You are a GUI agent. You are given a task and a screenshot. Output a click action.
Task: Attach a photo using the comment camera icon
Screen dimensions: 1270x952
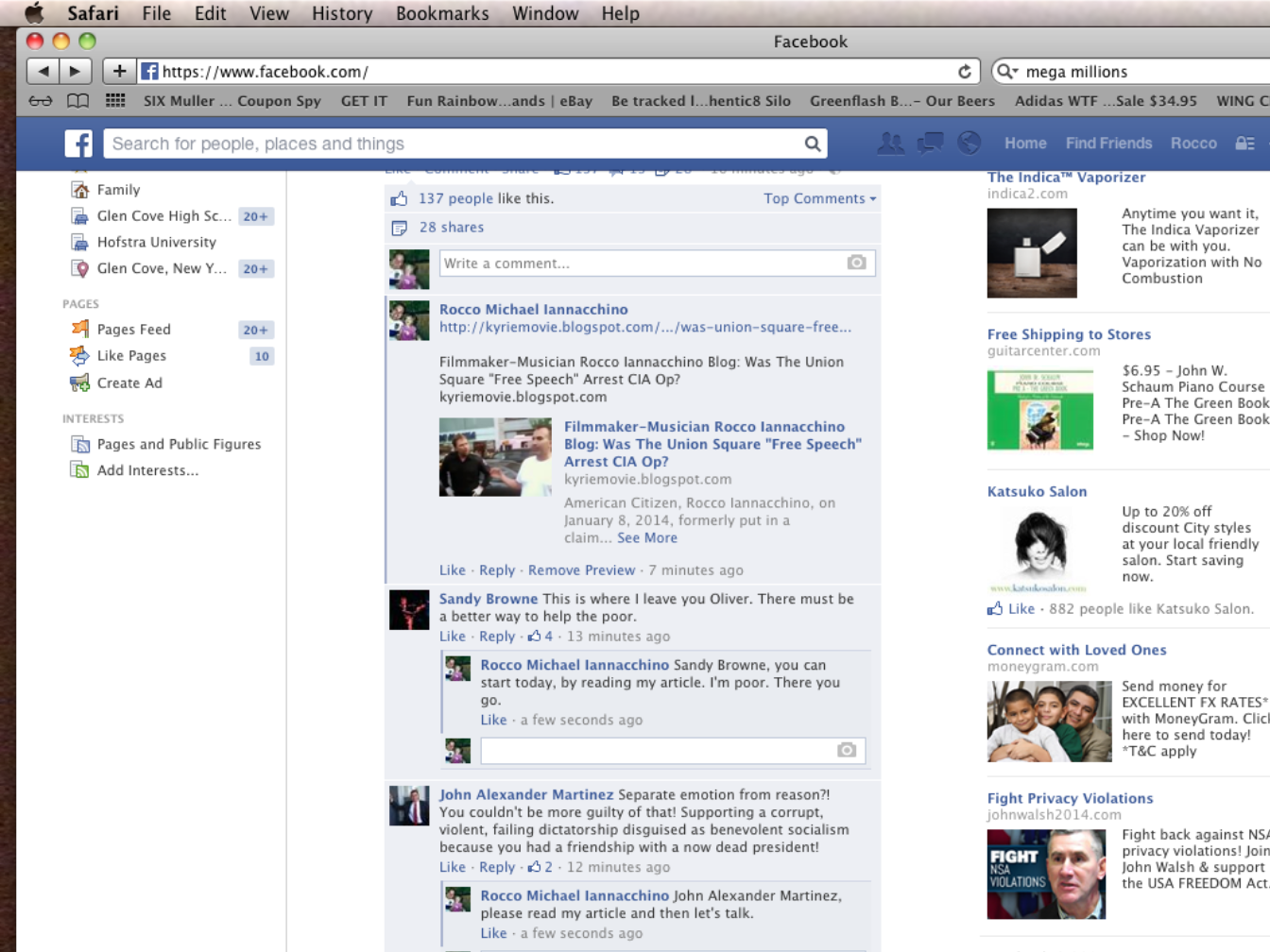[x=856, y=263]
